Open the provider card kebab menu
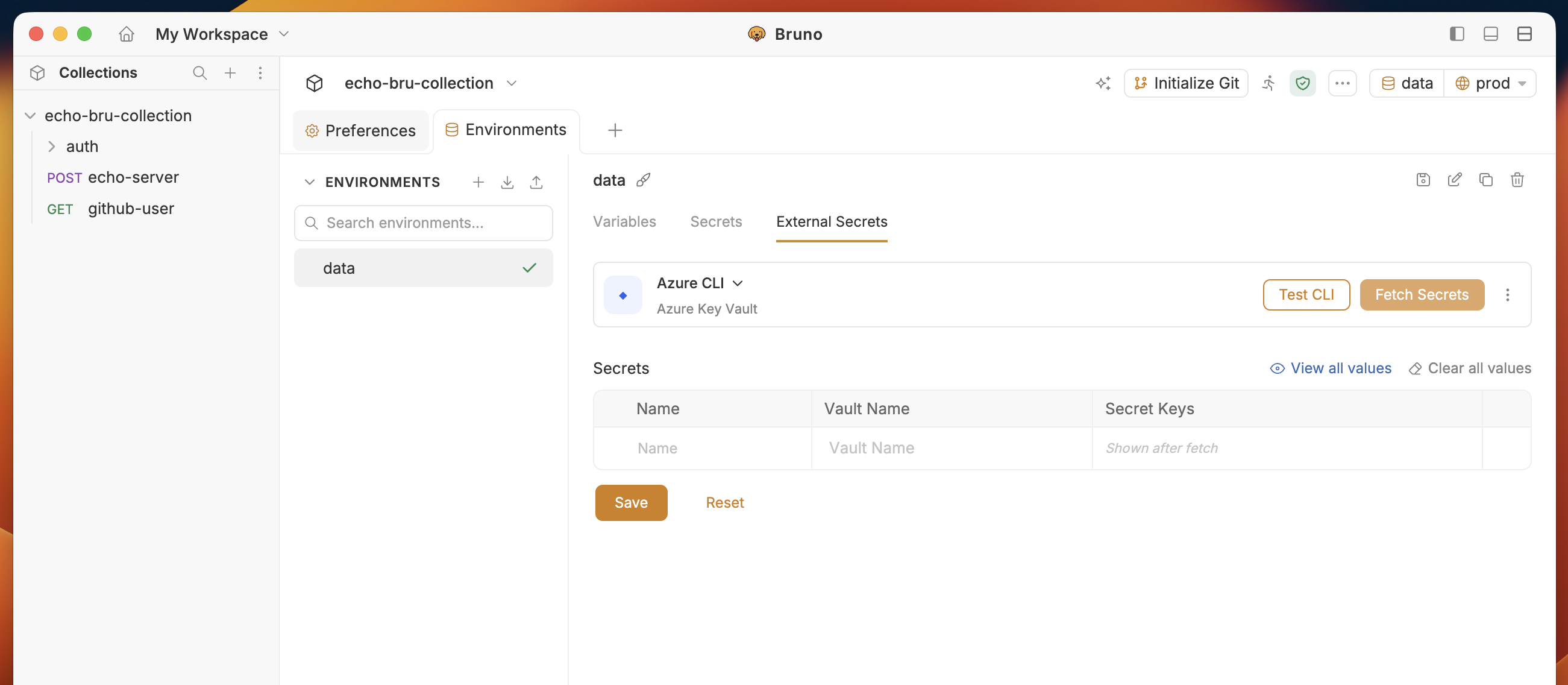 (1507, 295)
